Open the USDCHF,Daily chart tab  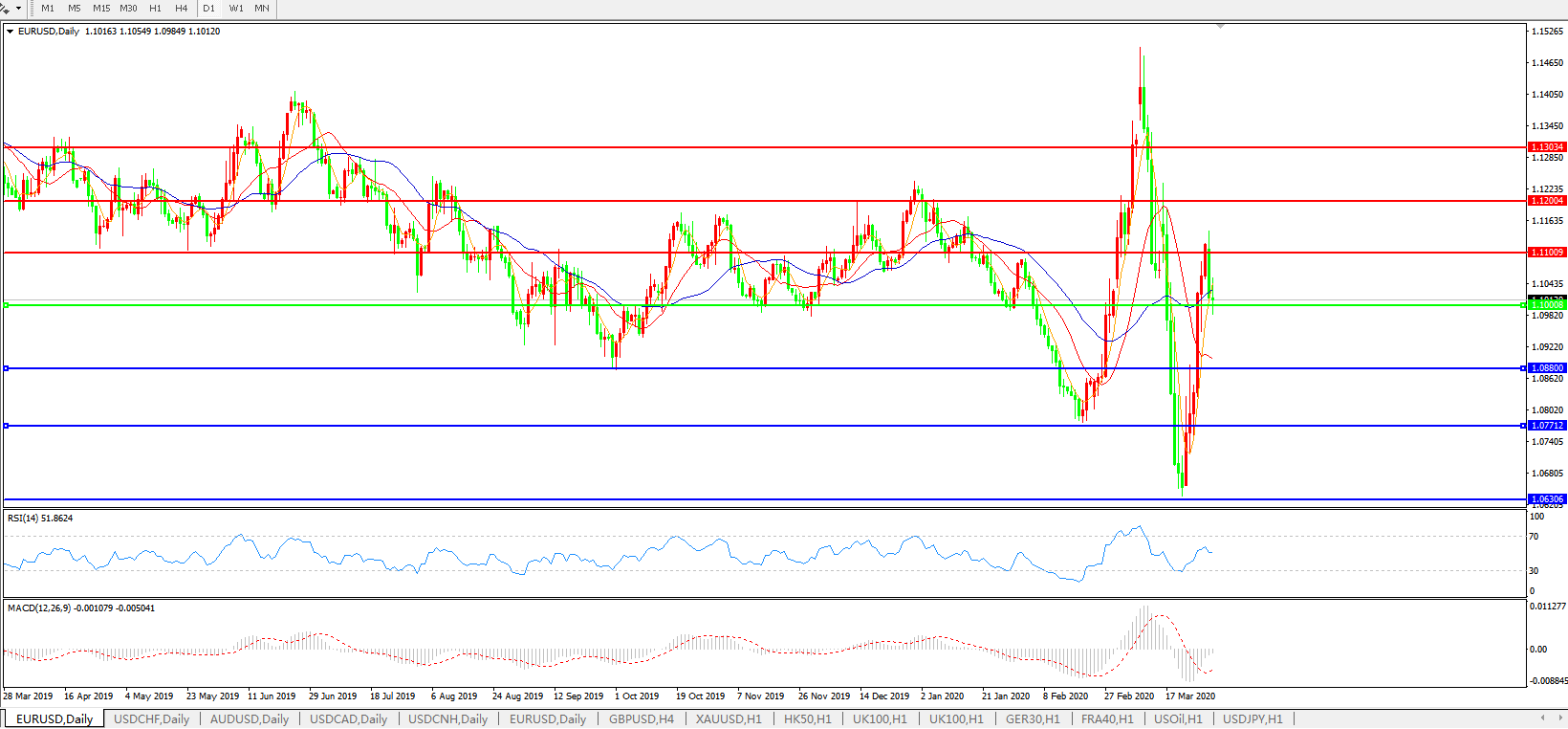coord(151,718)
